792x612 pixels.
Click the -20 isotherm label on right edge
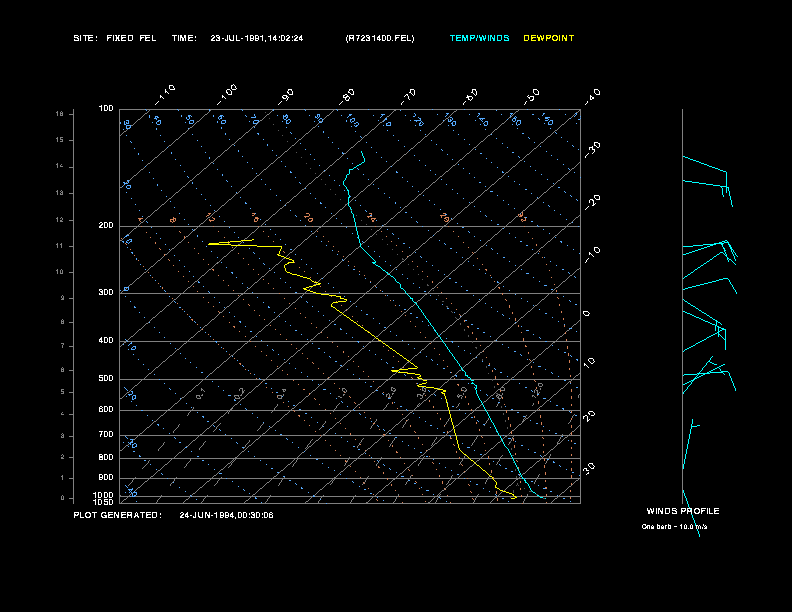592,202
